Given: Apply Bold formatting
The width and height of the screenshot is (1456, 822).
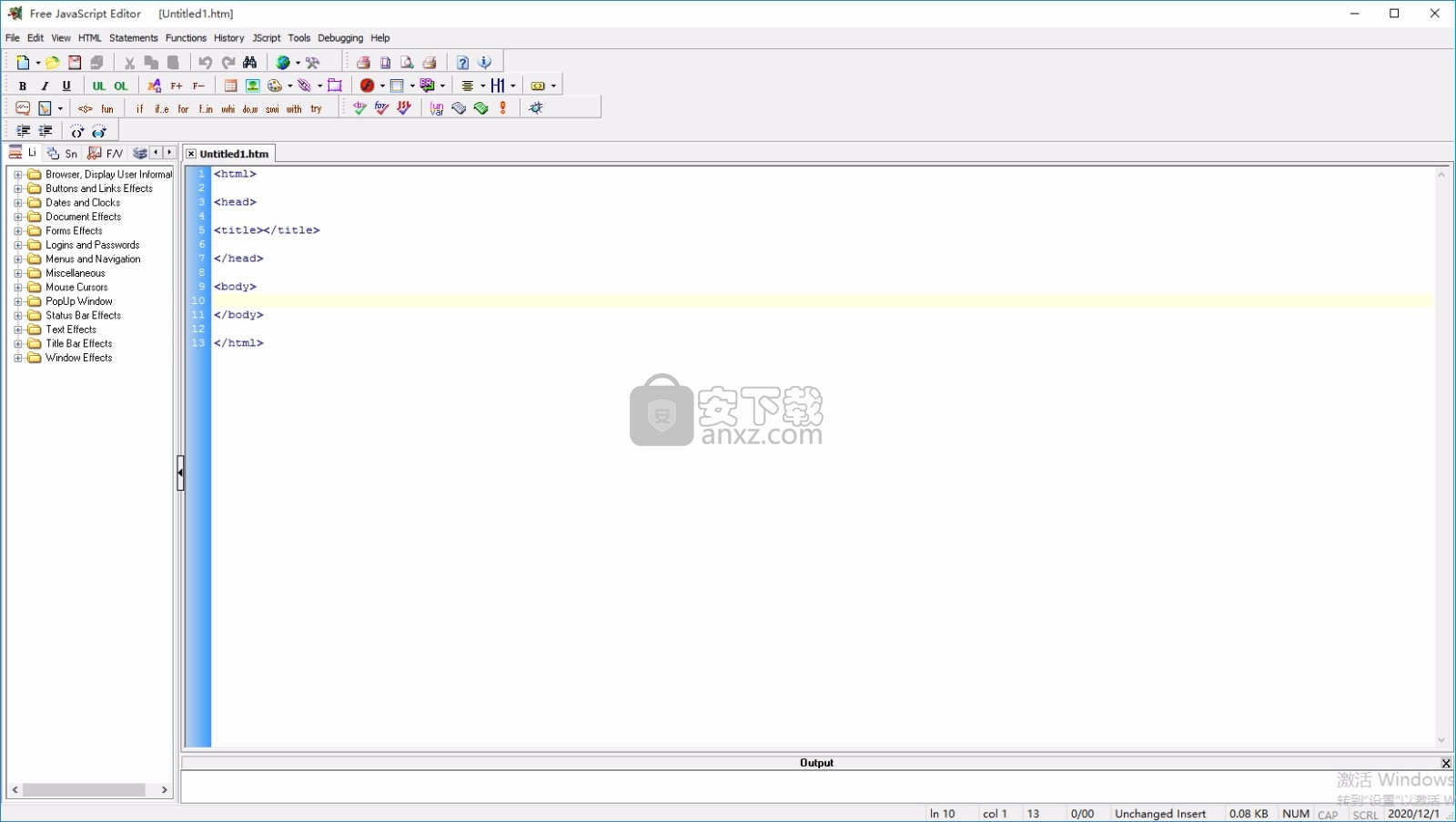Looking at the screenshot, I should pyautogui.click(x=23, y=86).
